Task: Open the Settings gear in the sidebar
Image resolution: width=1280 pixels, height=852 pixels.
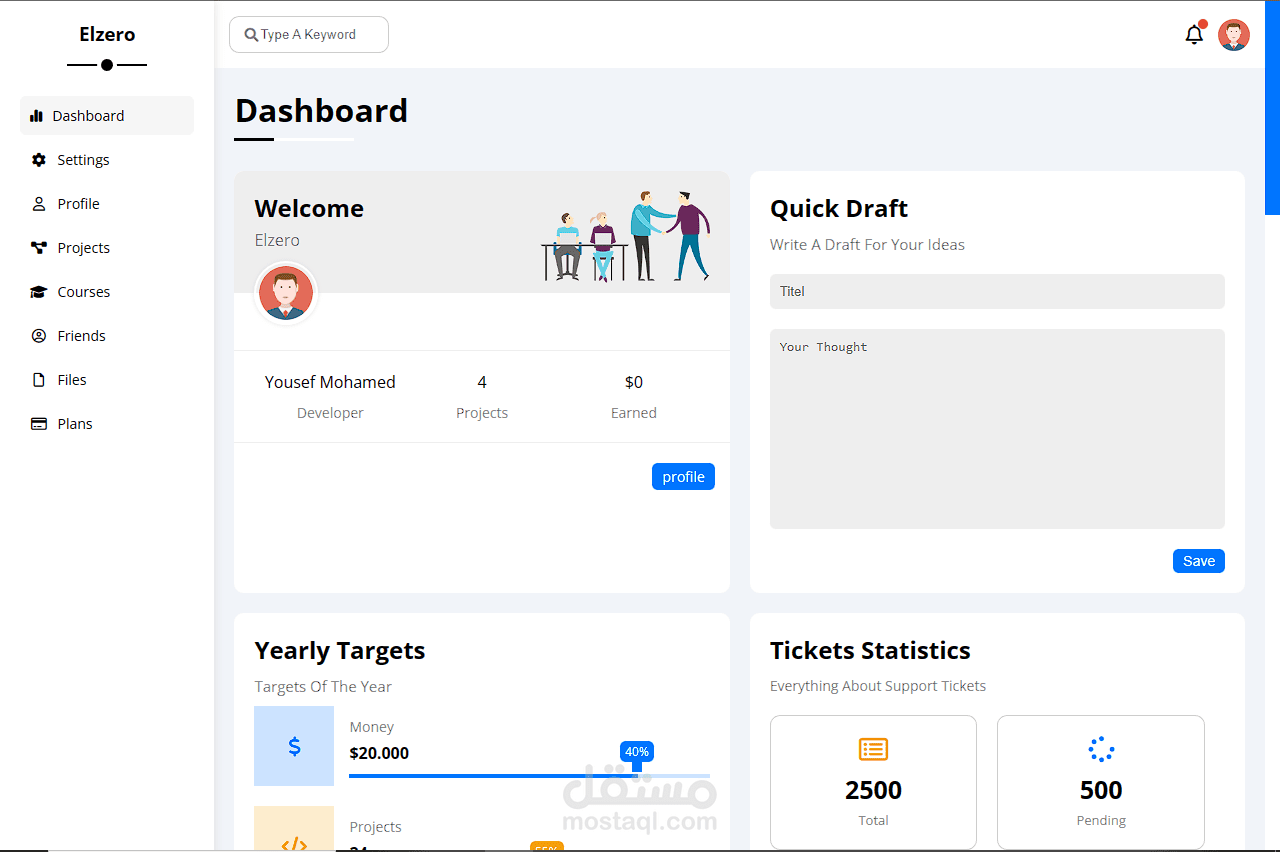Action: click(x=37, y=159)
